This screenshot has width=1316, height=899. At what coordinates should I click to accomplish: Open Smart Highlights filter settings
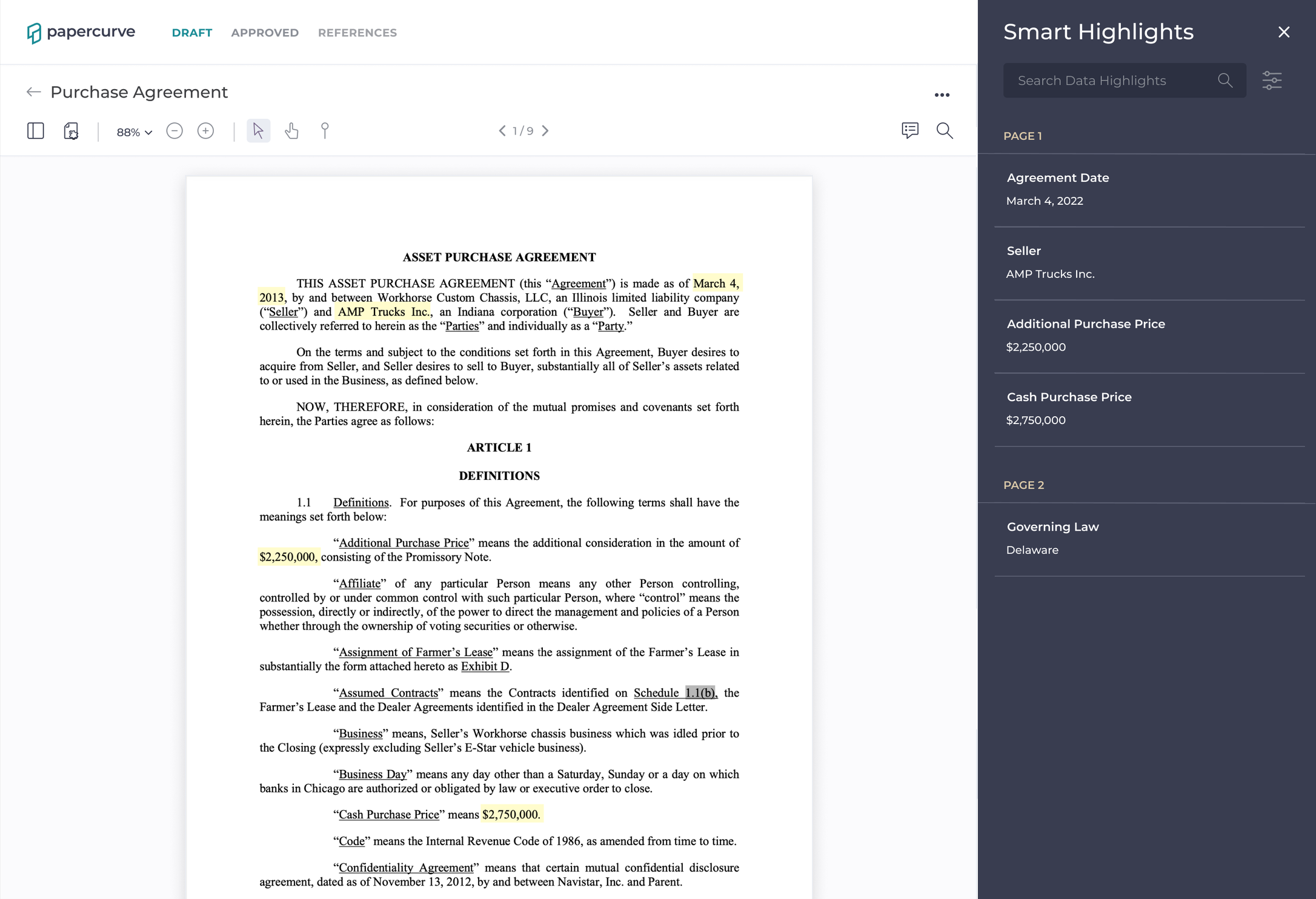pos(1272,80)
